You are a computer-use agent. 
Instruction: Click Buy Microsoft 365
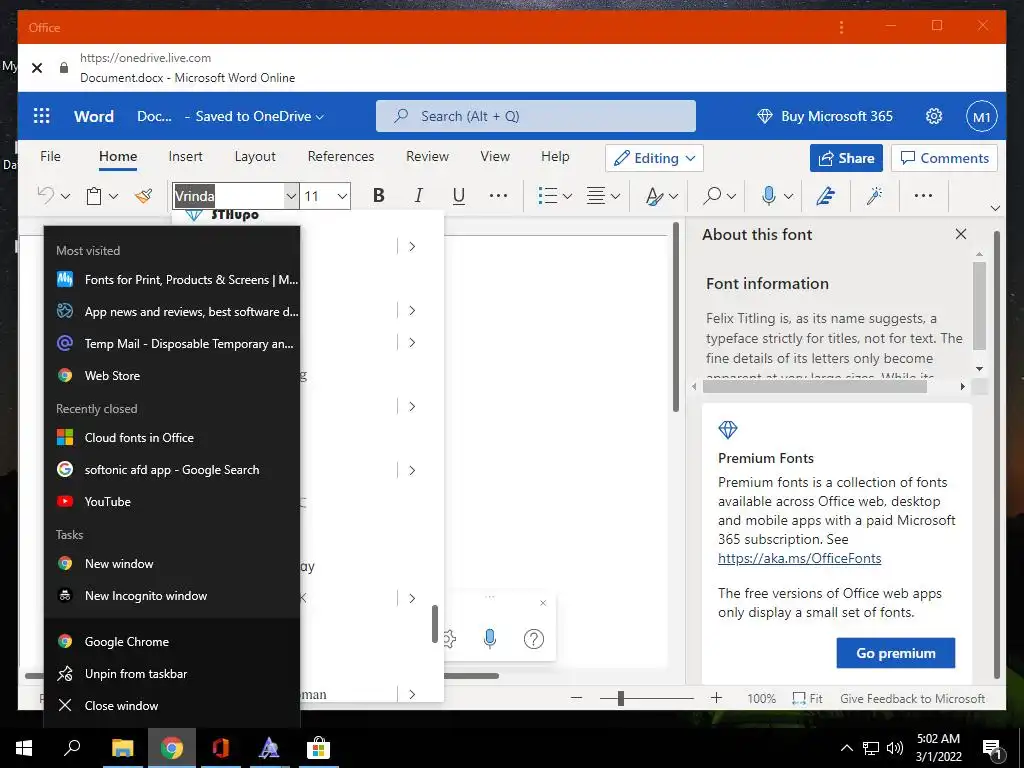[x=825, y=116]
